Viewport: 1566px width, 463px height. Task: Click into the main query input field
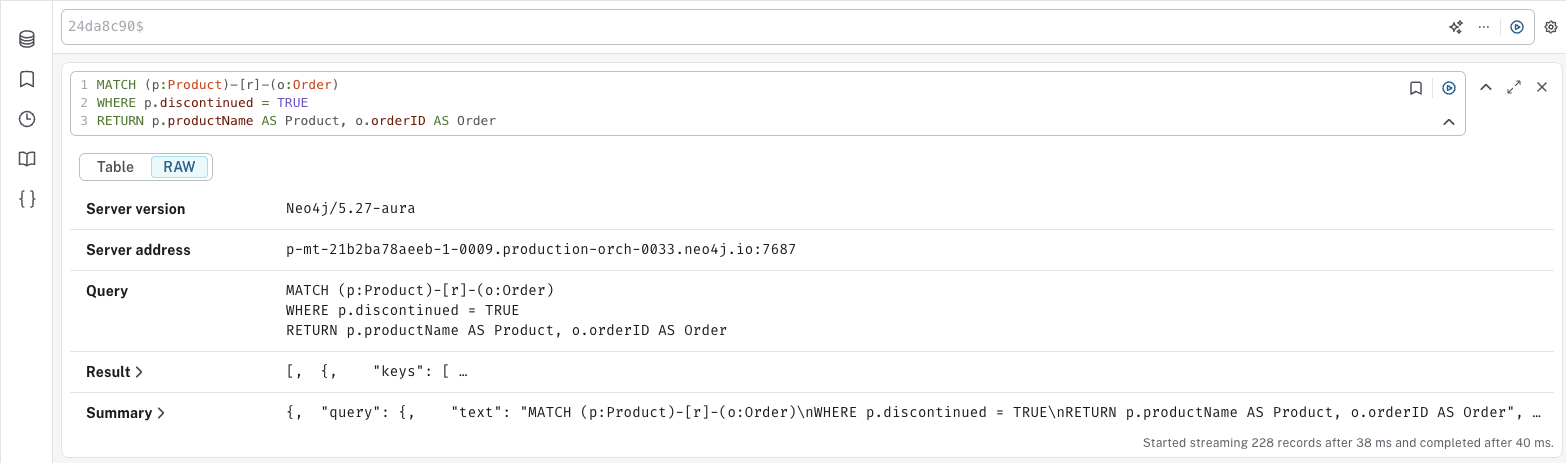pyautogui.click(x=750, y=27)
